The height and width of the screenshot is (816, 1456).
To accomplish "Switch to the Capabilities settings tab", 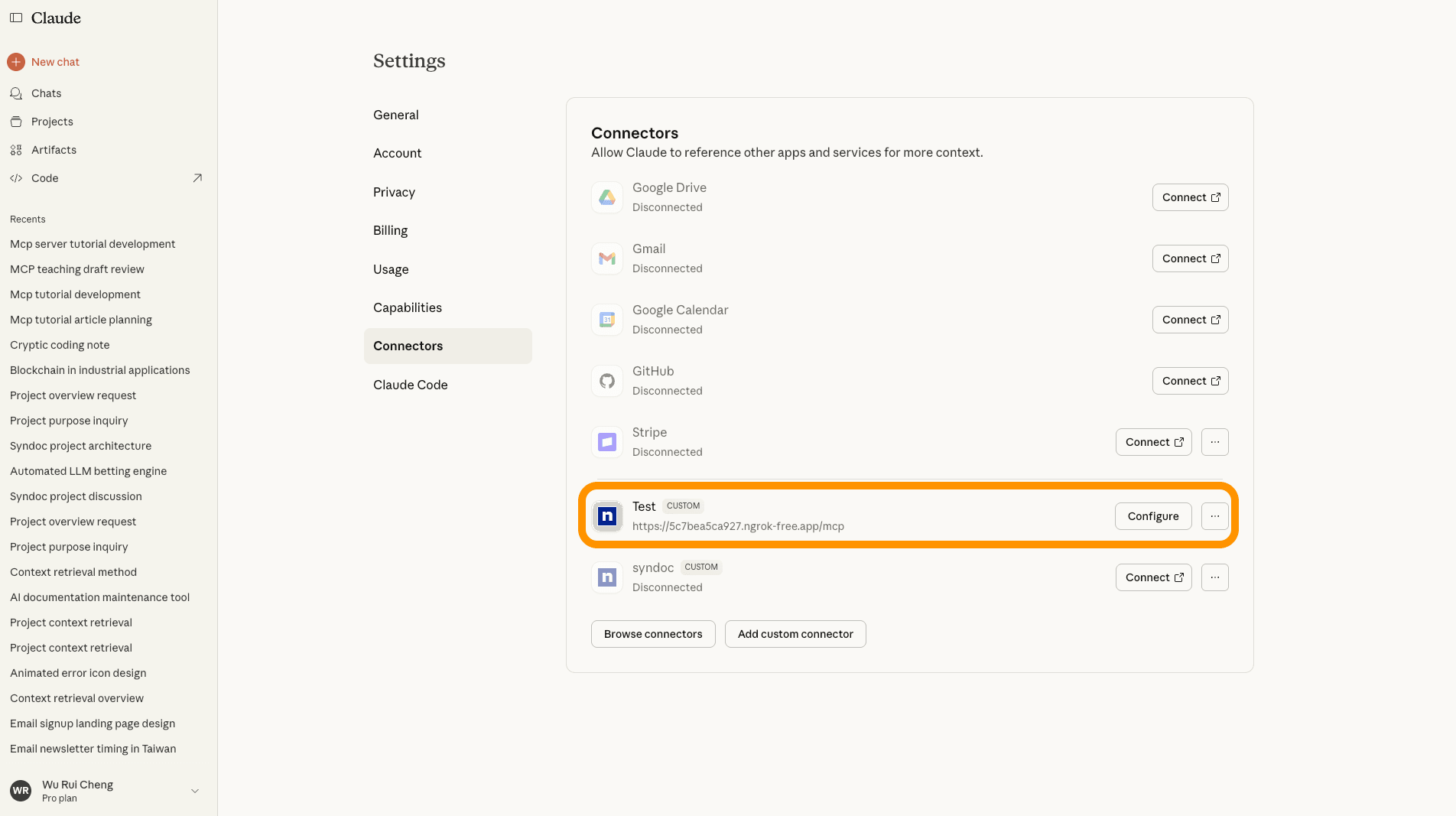I will click(x=408, y=307).
